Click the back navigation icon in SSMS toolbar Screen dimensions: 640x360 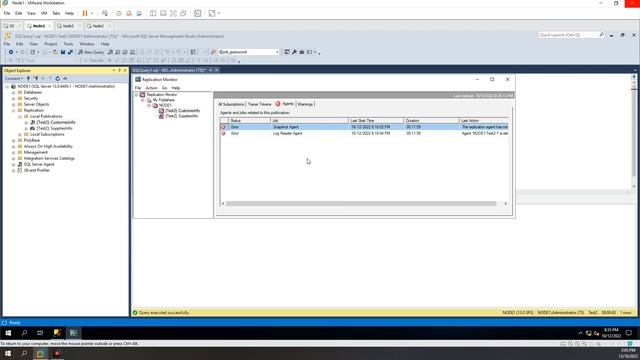click(x=11, y=52)
